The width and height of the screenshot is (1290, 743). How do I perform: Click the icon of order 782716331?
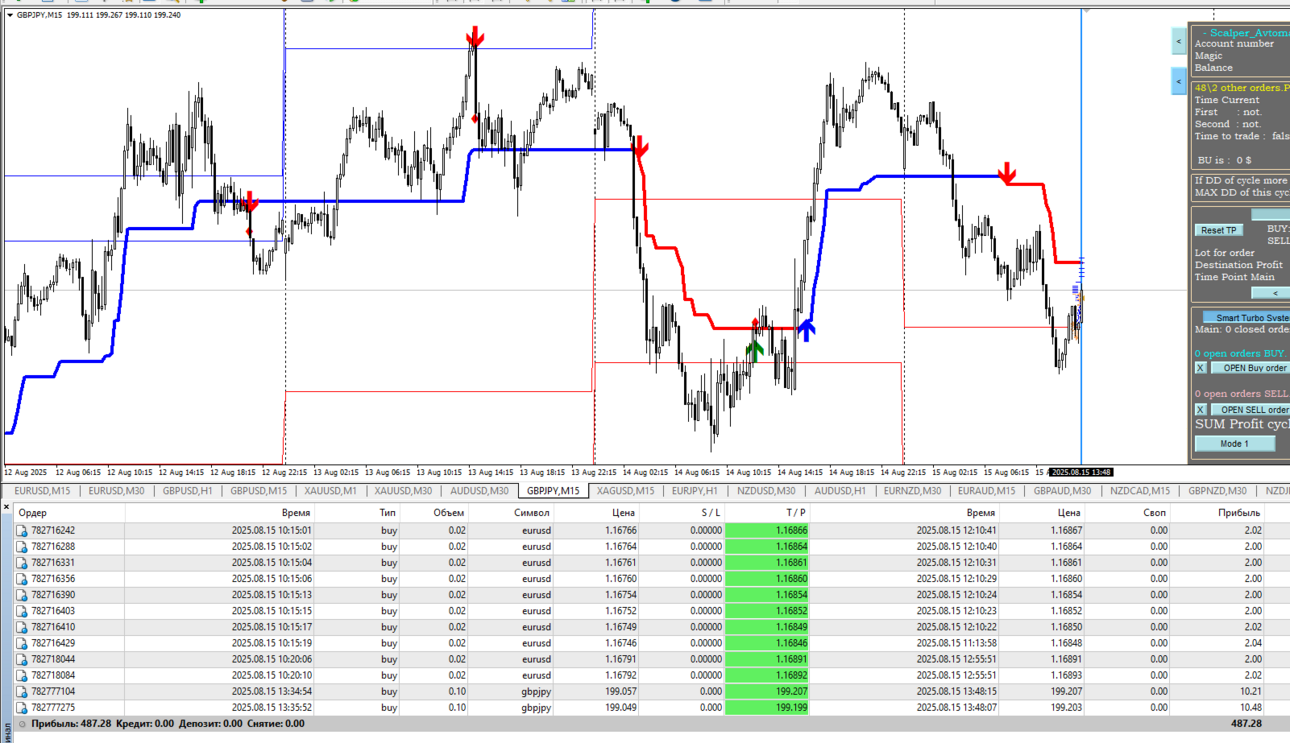(x=22, y=563)
